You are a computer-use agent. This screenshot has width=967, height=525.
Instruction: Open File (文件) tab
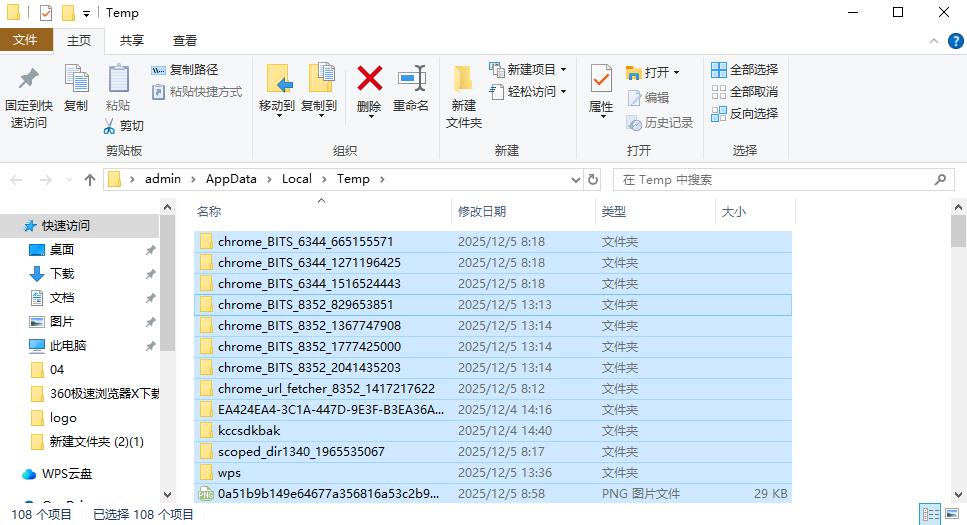click(x=25, y=40)
